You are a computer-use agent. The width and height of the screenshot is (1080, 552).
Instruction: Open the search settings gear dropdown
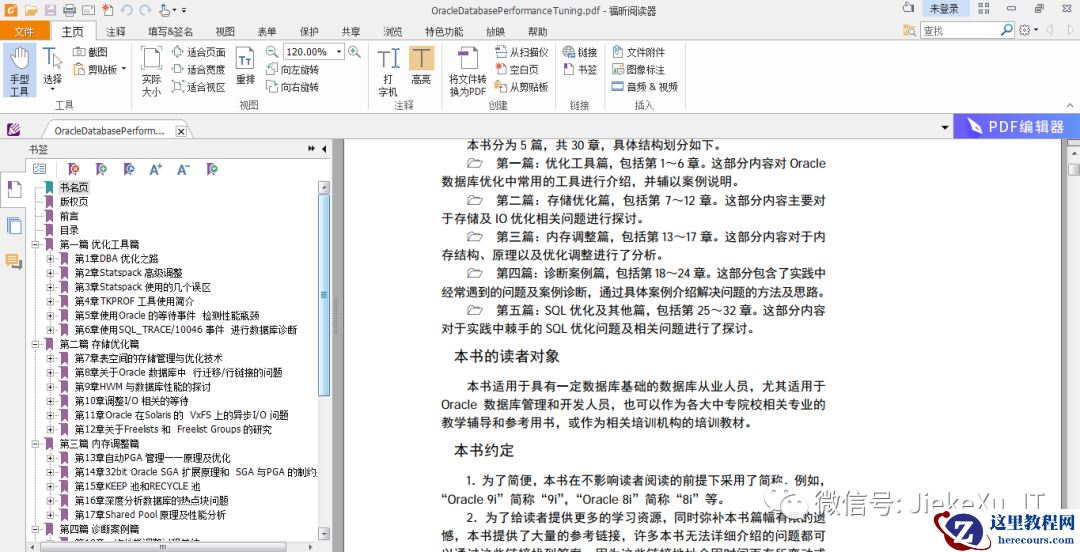coord(1027,30)
